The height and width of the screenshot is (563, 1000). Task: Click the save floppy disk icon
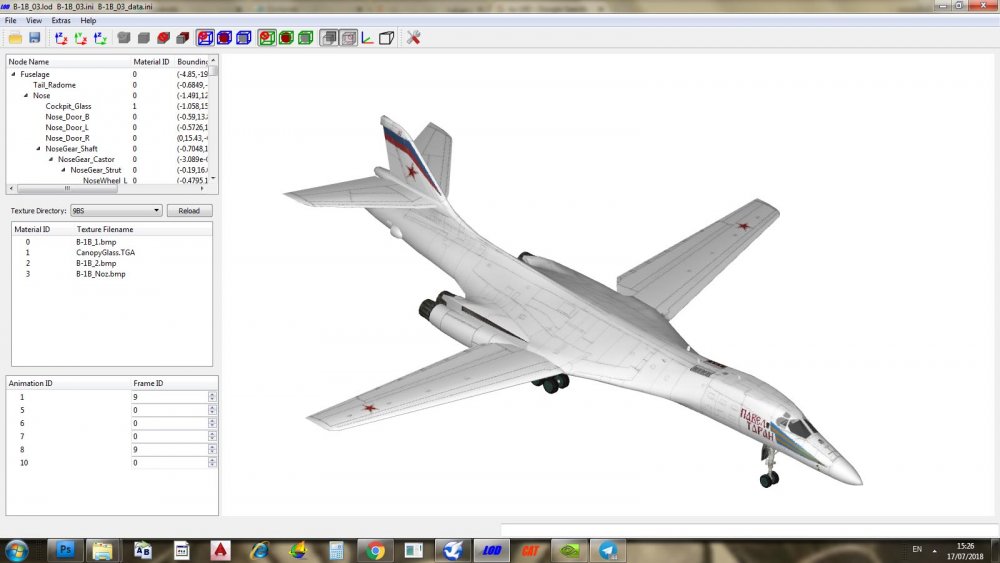click(x=34, y=38)
